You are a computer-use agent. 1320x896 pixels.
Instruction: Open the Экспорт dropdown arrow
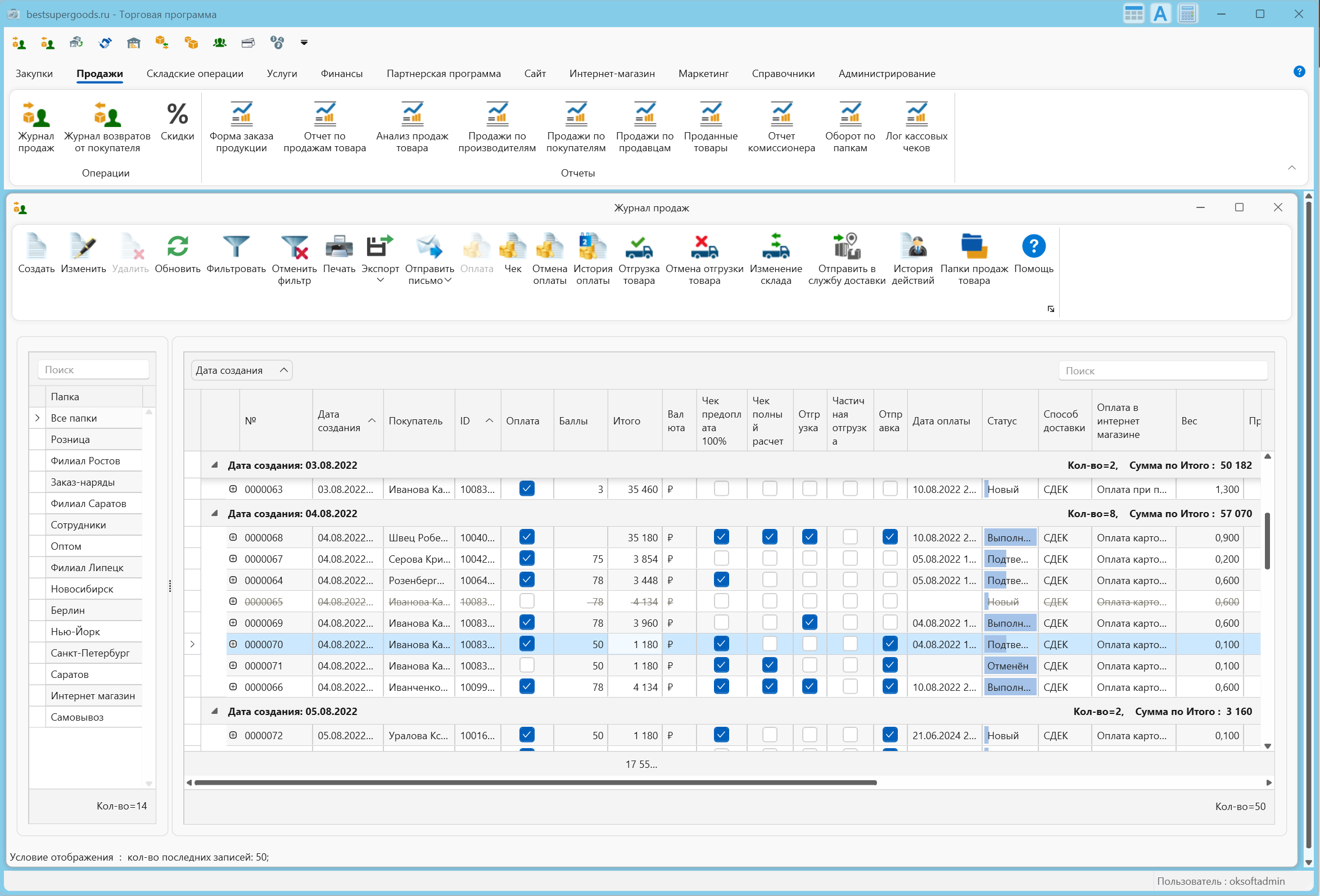click(380, 280)
